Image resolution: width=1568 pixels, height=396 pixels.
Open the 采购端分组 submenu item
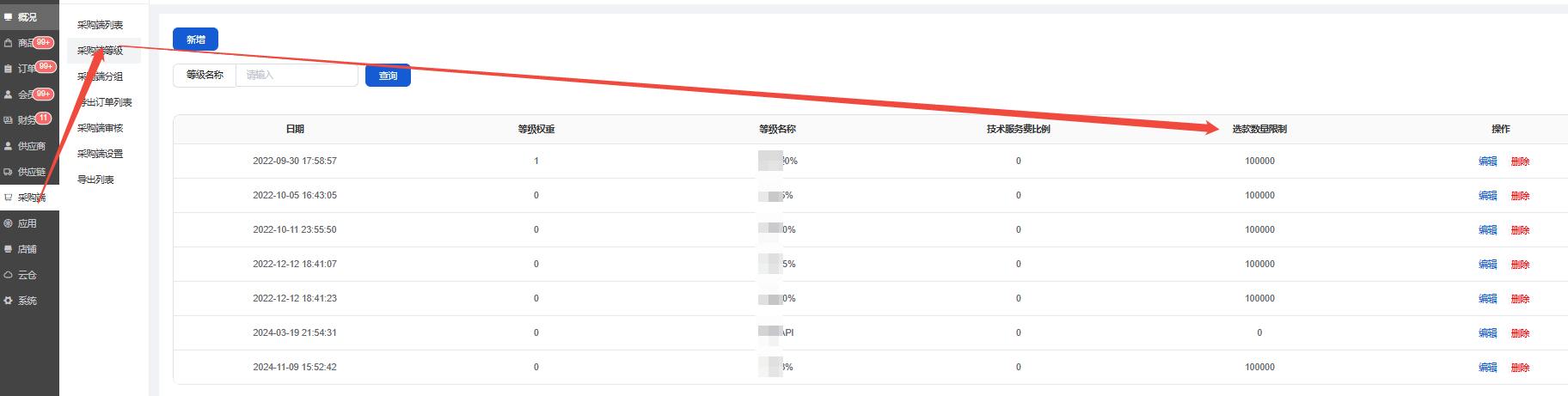pyautogui.click(x=100, y=76)
